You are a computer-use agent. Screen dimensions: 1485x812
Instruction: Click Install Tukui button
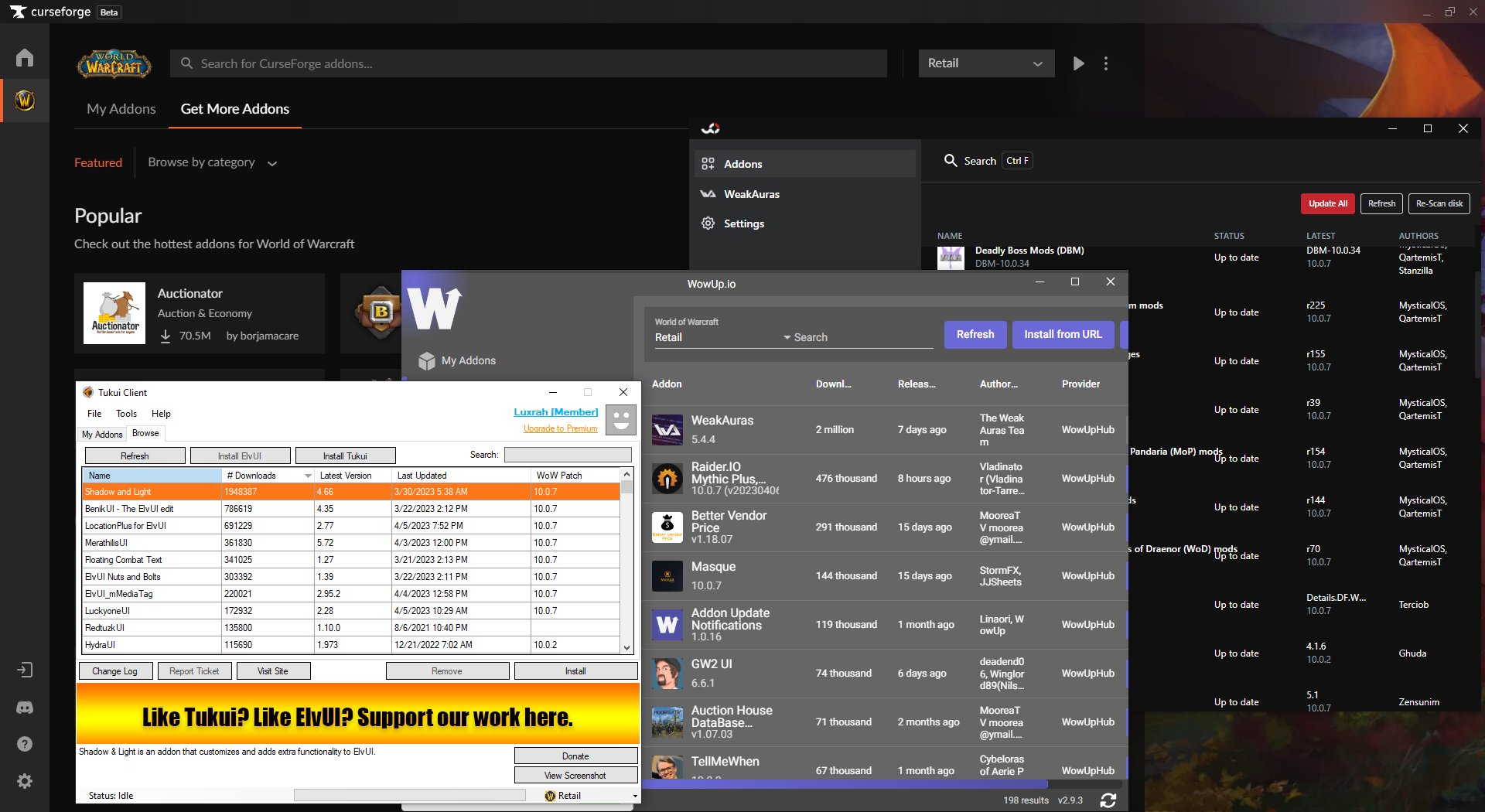click(345, 455)
